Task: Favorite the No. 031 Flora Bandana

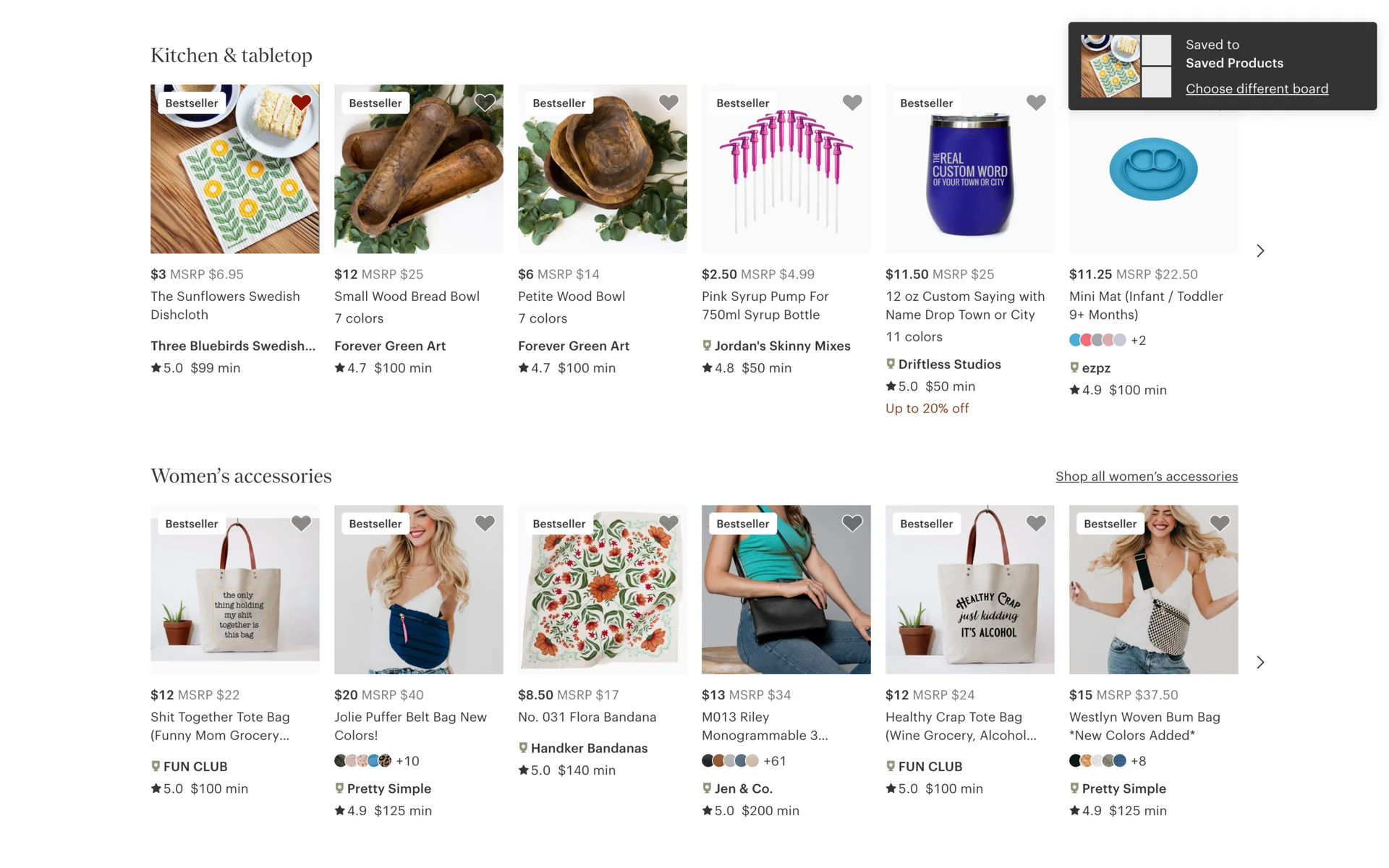Action: (668, 523)
